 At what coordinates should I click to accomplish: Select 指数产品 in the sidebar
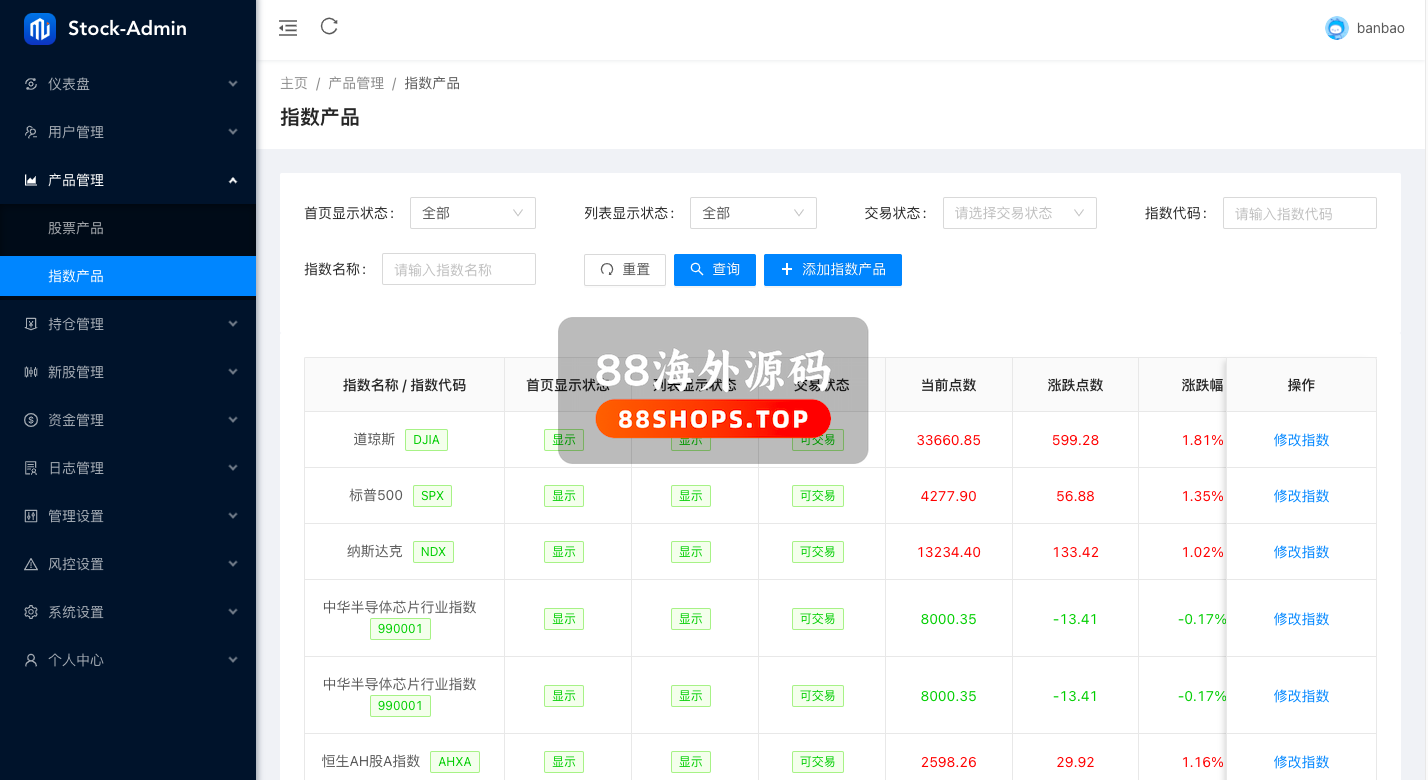76,276
